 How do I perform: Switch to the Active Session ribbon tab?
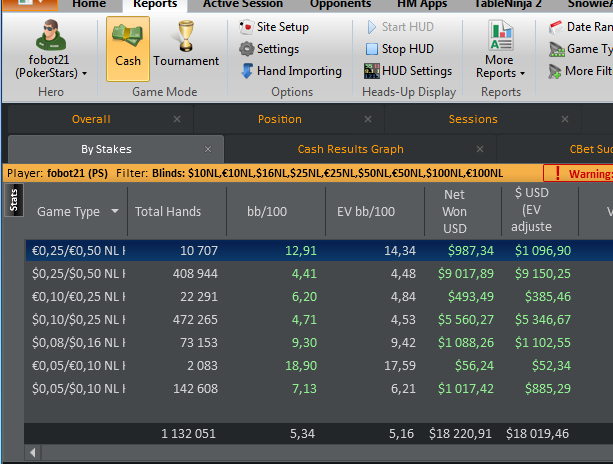coord(243,4)
